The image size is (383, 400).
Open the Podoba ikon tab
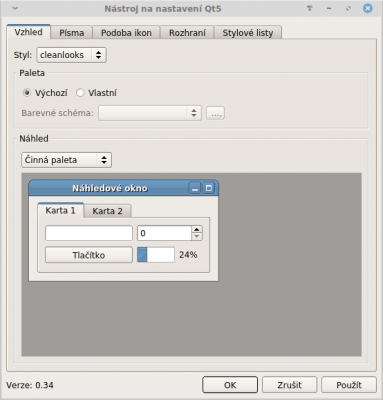click(x=126, y=33)
